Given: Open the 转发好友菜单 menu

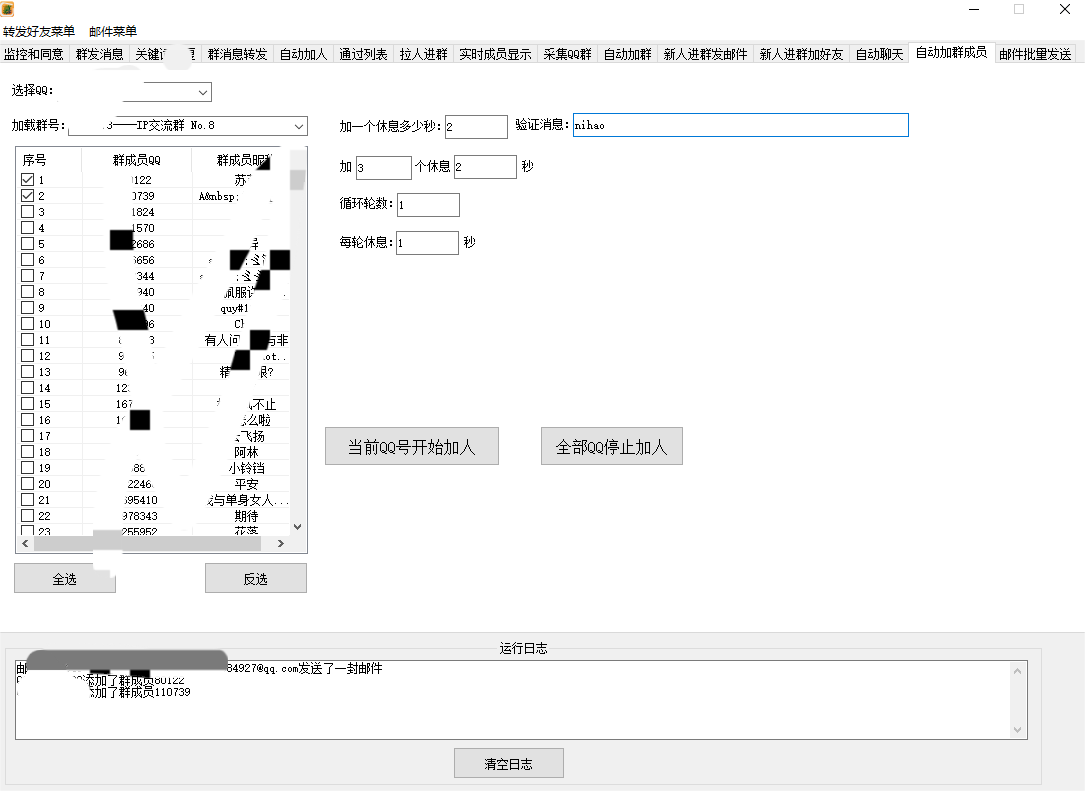Looking at the screenshot, I should 39,32.
